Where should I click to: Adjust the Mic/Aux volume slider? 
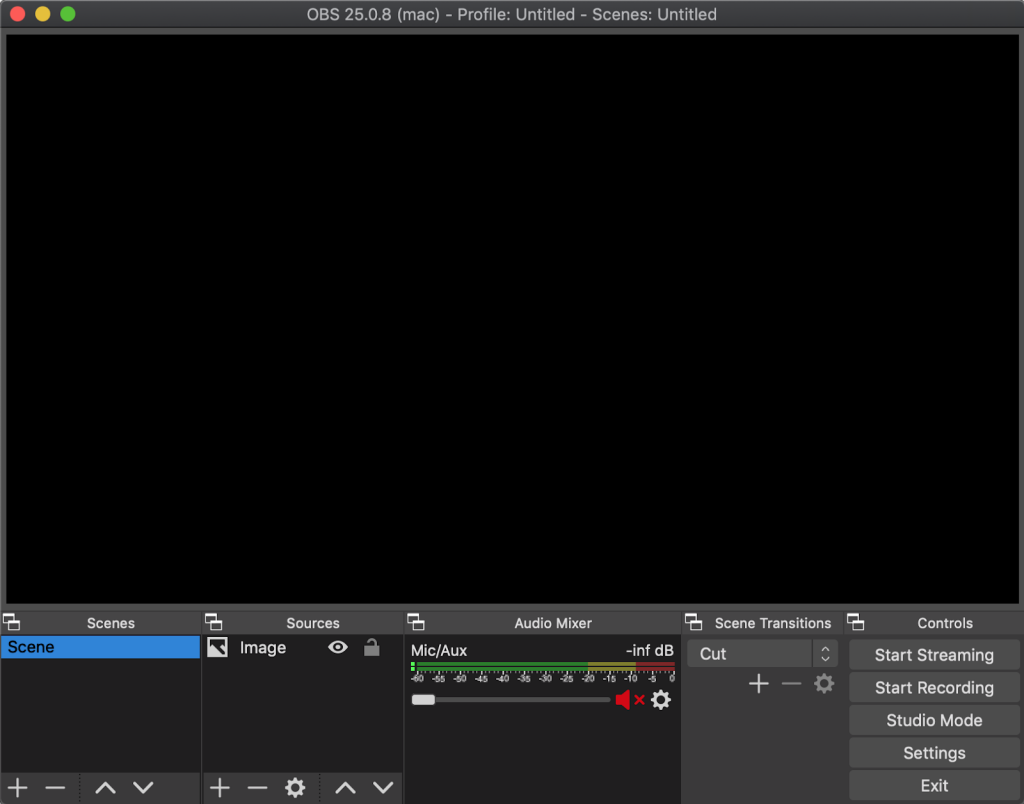(424, 700)
